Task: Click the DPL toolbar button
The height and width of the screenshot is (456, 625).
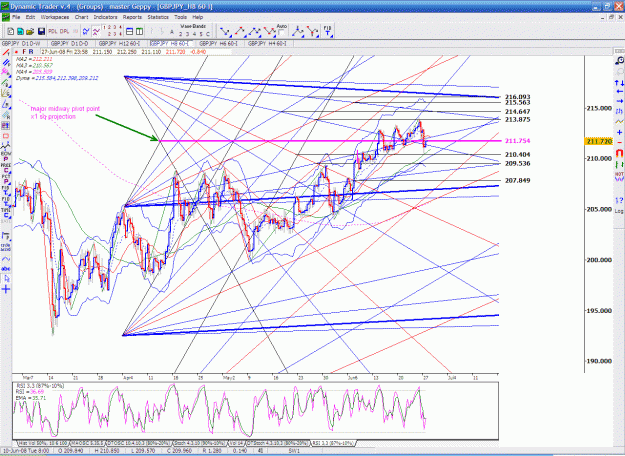Action: click(x=64, y=31)
